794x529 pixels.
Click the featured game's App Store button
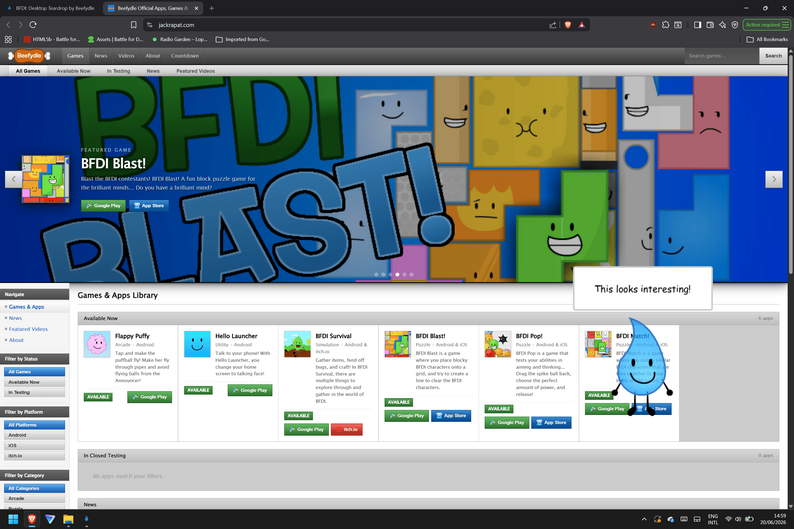tap(149, 206)
